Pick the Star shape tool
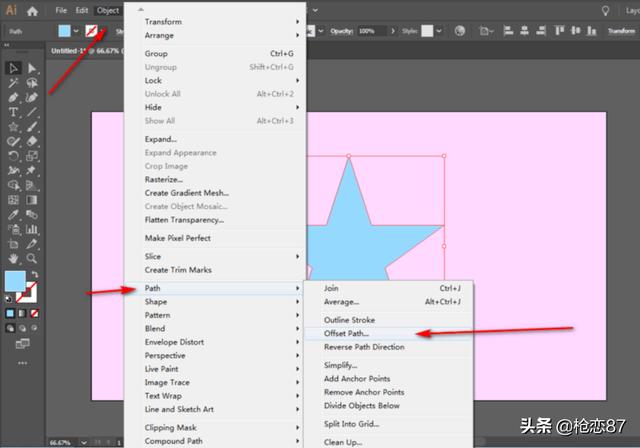The image size is (640, 448). coord(14,127)
